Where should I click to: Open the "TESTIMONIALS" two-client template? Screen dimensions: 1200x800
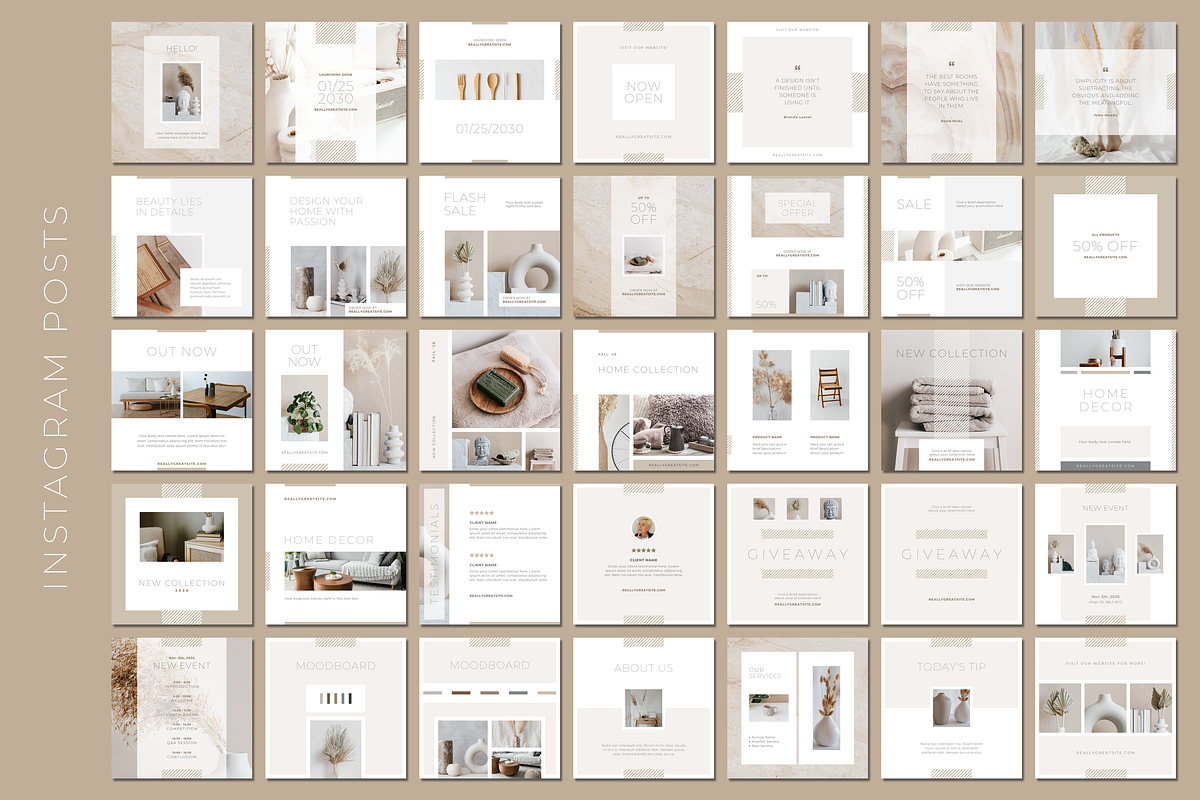[490, 554]
